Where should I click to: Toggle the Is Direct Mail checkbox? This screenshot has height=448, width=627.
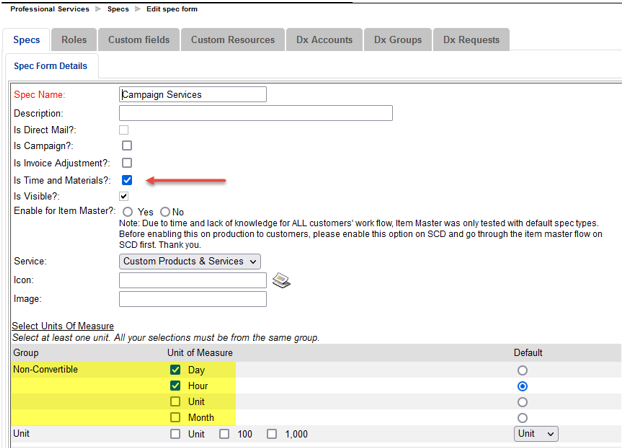[124, 130]
